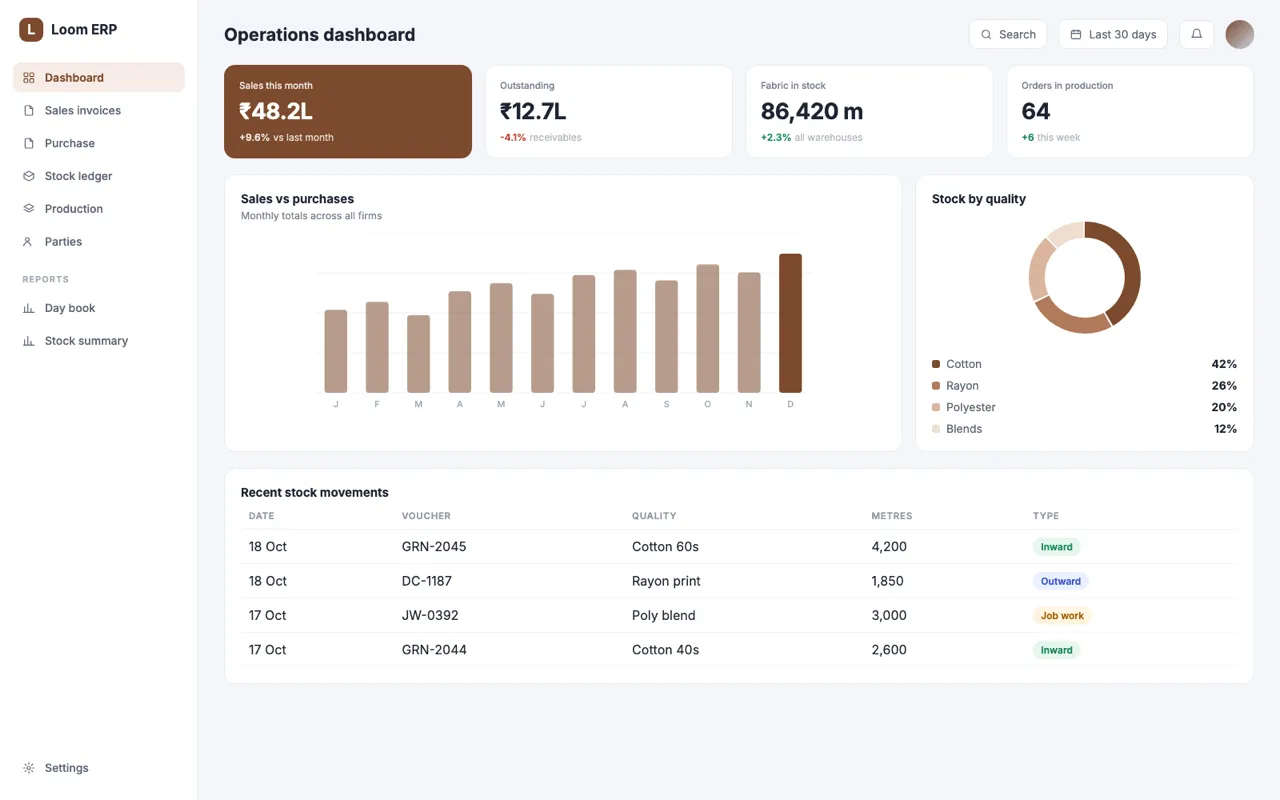The width and height of the screenshot is (1280, 800).
Task: Click the Purchase file icon
Action: (29, 144)
